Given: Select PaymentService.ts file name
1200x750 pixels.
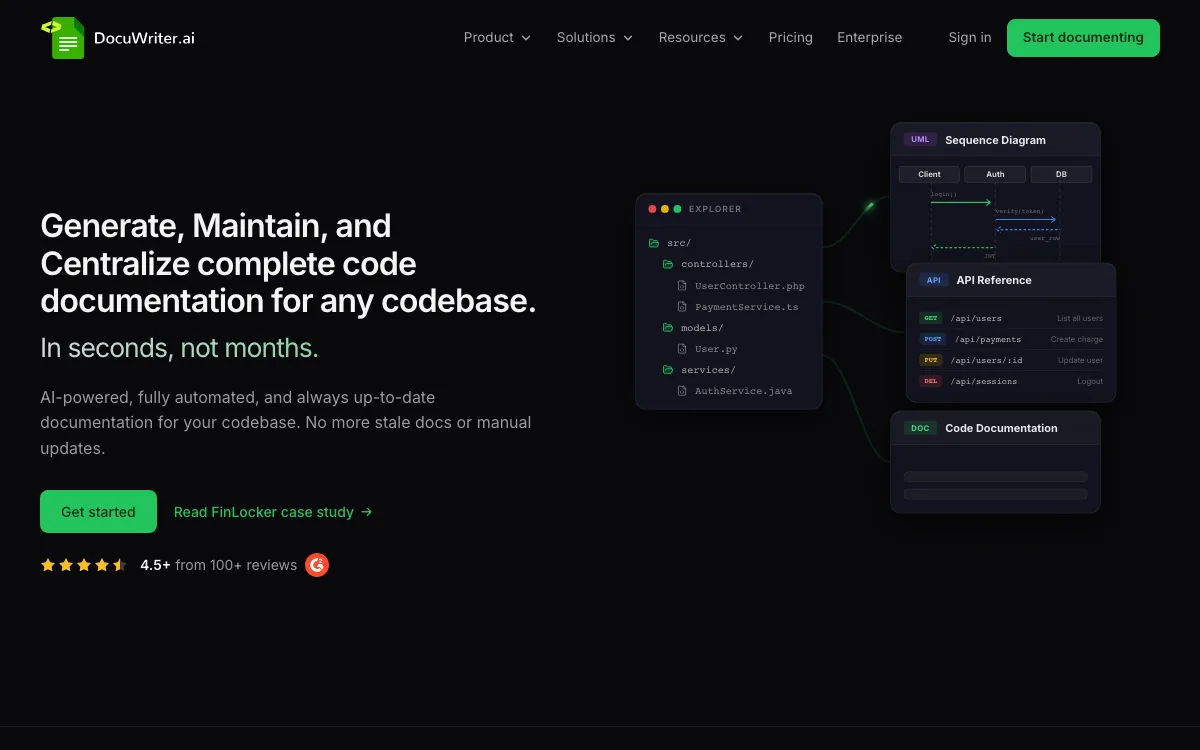Looking at the screenshot, I should coord(747,307).
